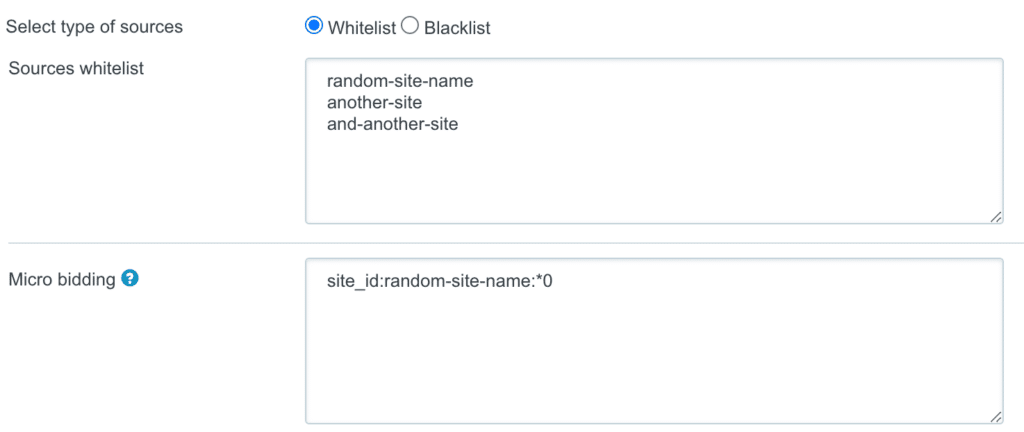The height and width of the screenshot is (432, 1024).
Task: Click empty space below the site_id entry
Action: (x=650, y=360)
